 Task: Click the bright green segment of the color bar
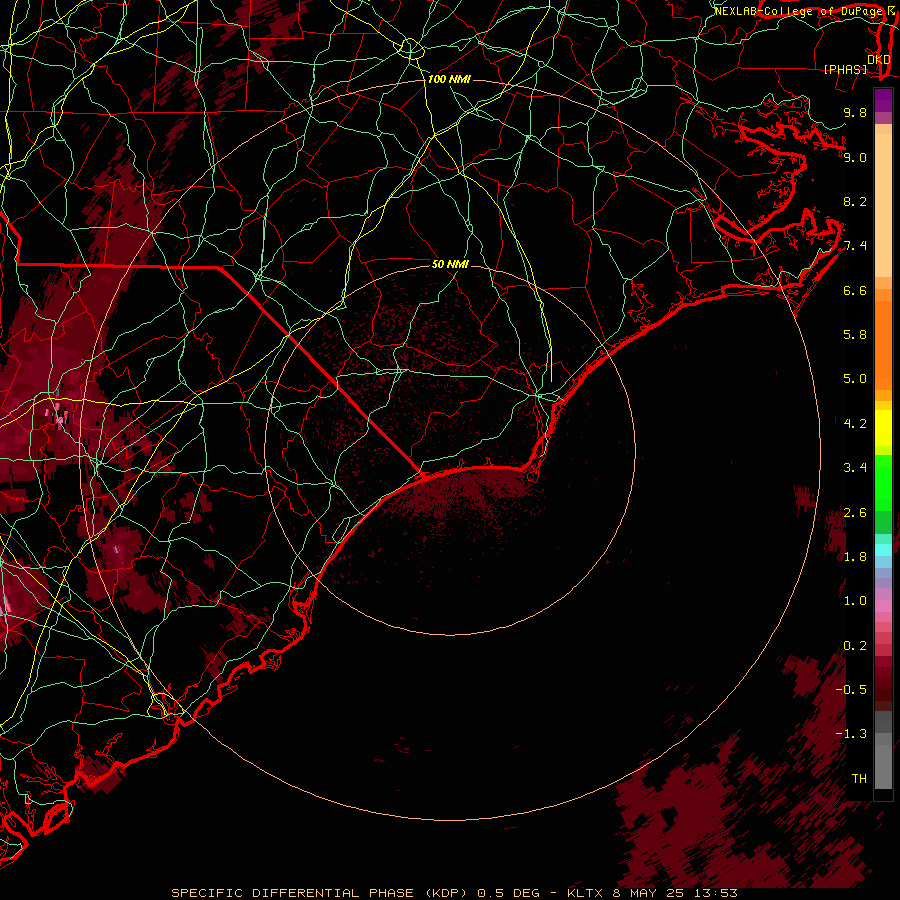point(883,482)
